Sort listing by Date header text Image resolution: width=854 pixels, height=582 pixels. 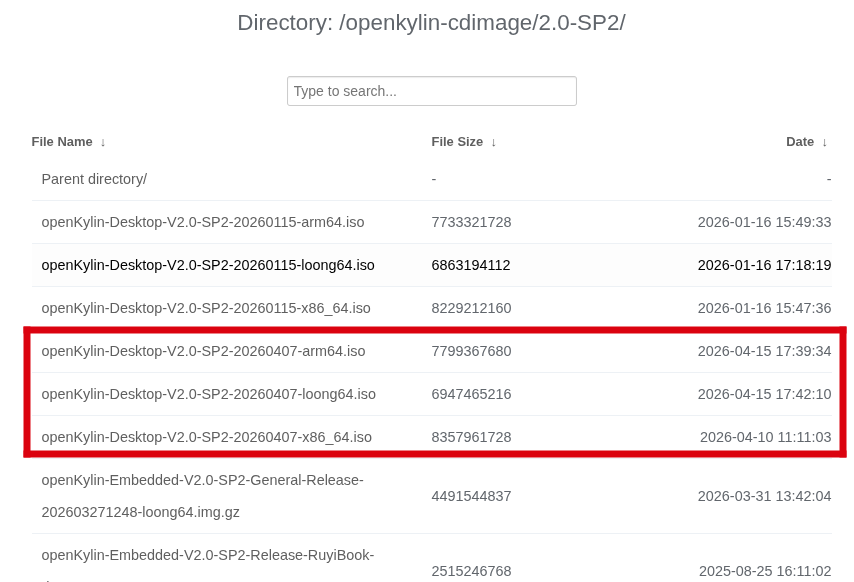[x=800, y=142]
